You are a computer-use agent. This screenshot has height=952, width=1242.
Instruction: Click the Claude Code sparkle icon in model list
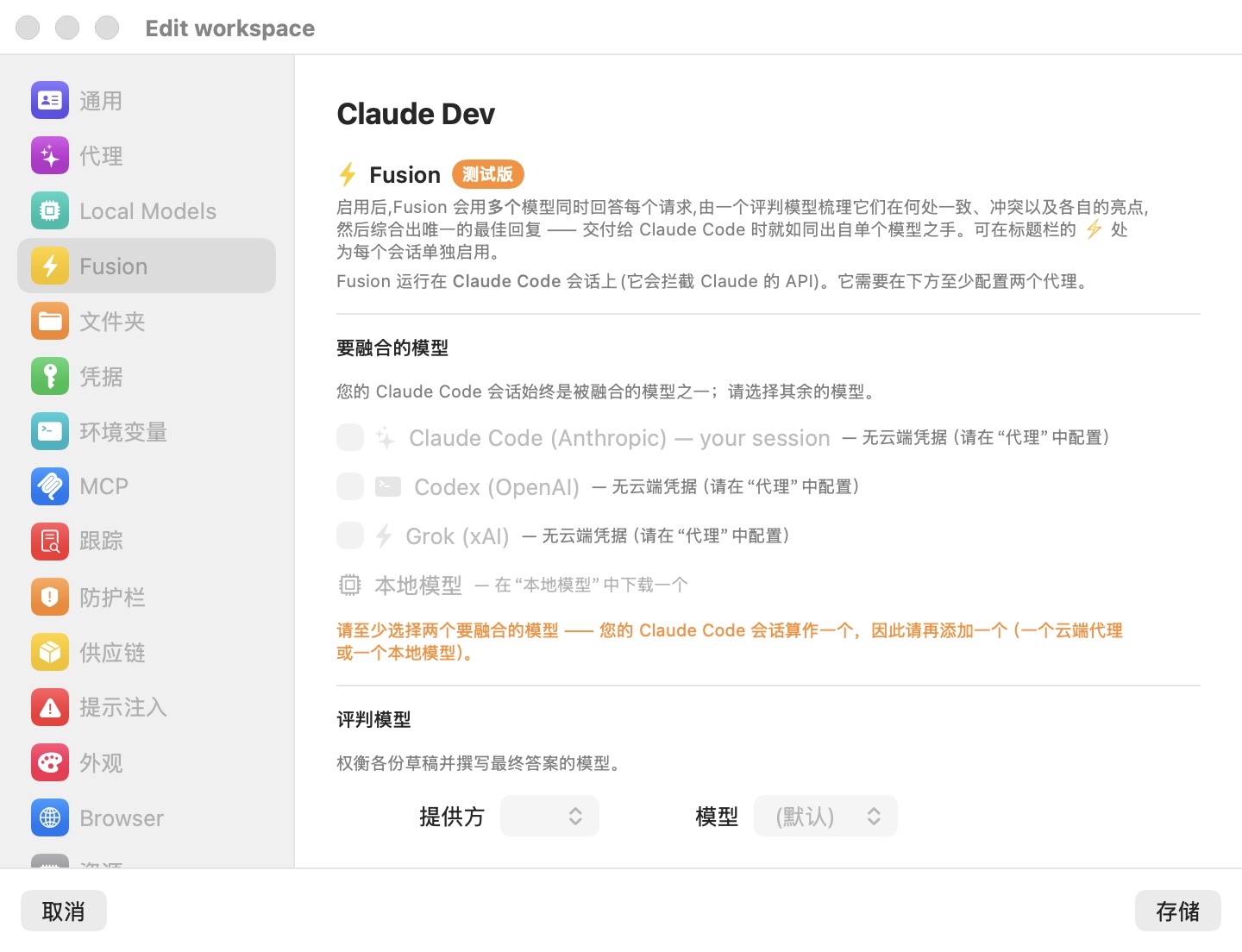click(x=386, y=438)
